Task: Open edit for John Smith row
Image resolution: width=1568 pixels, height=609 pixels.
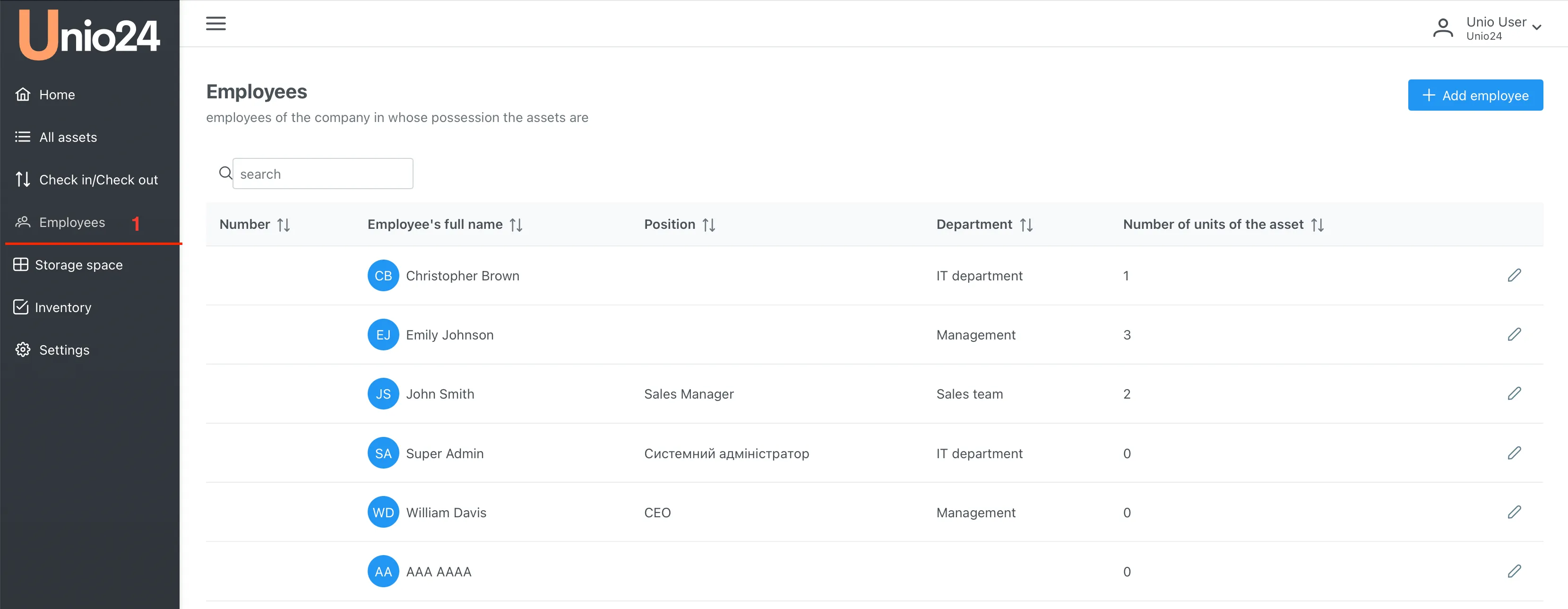Action: pyautogui.click(x=1514, y=393)
